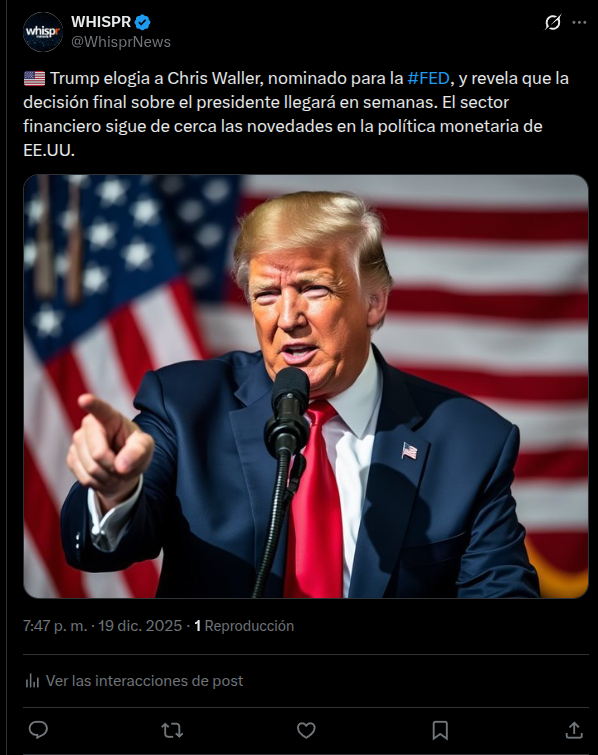Viewport: 598px width, 755px height.
Task: Click the US flag emoji in the post
Action: coord(34,78)
